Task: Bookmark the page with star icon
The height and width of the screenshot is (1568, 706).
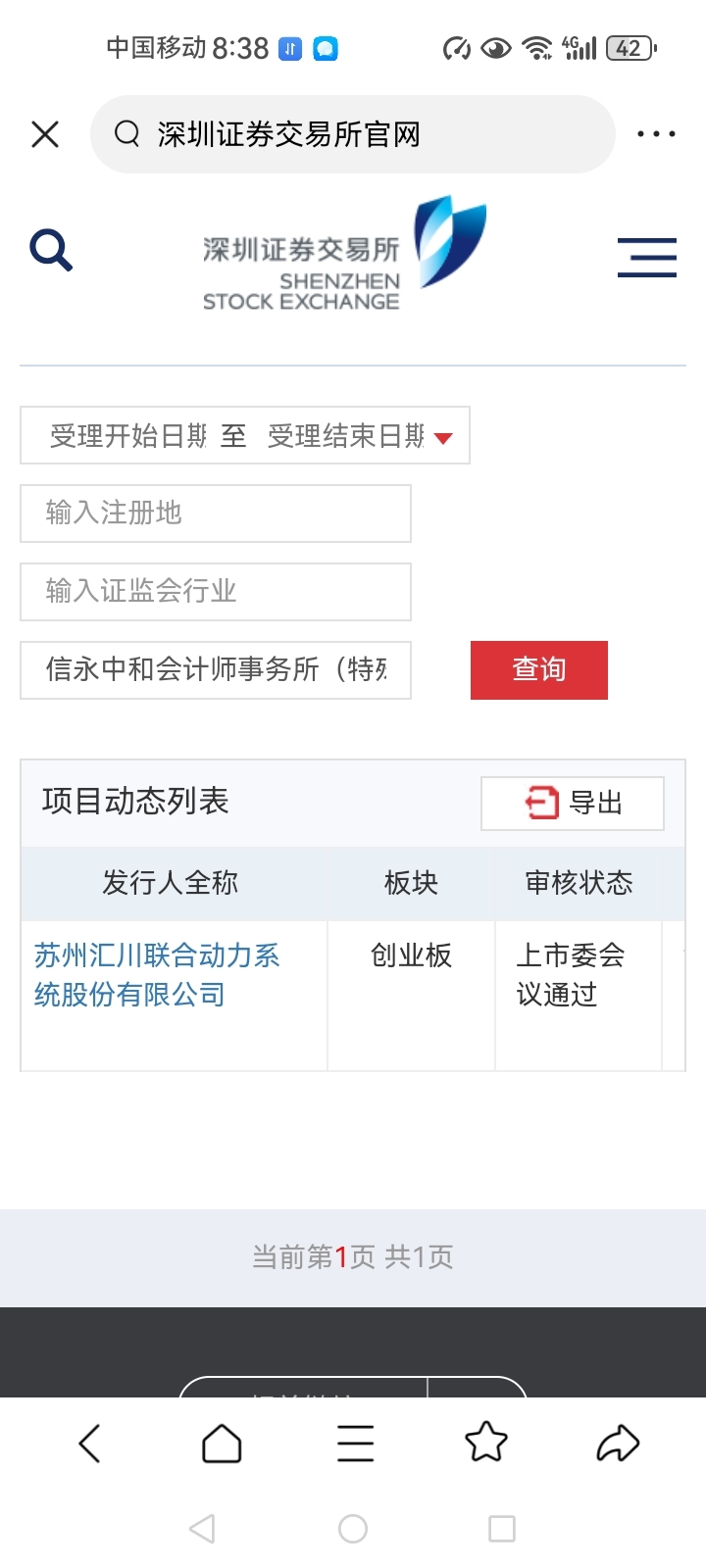Action: pos(486,1443)
